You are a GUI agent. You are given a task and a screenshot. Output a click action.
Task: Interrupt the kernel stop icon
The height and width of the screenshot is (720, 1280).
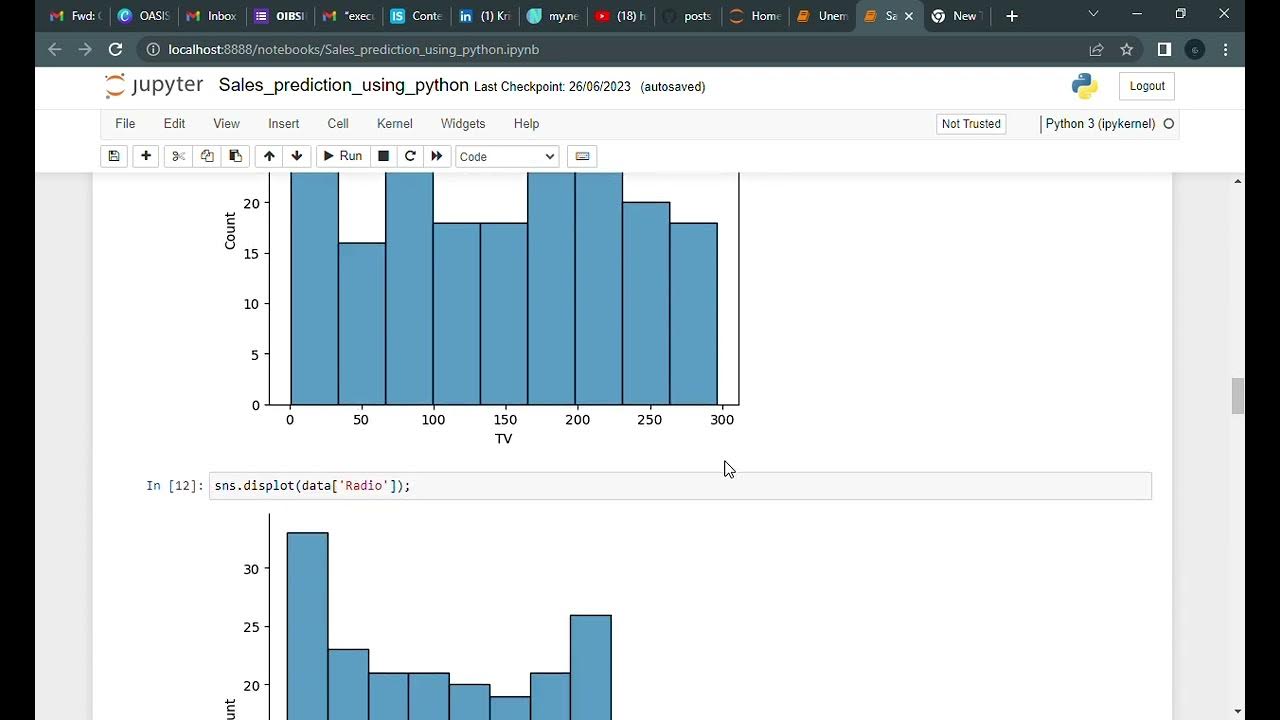click(383, 156)
